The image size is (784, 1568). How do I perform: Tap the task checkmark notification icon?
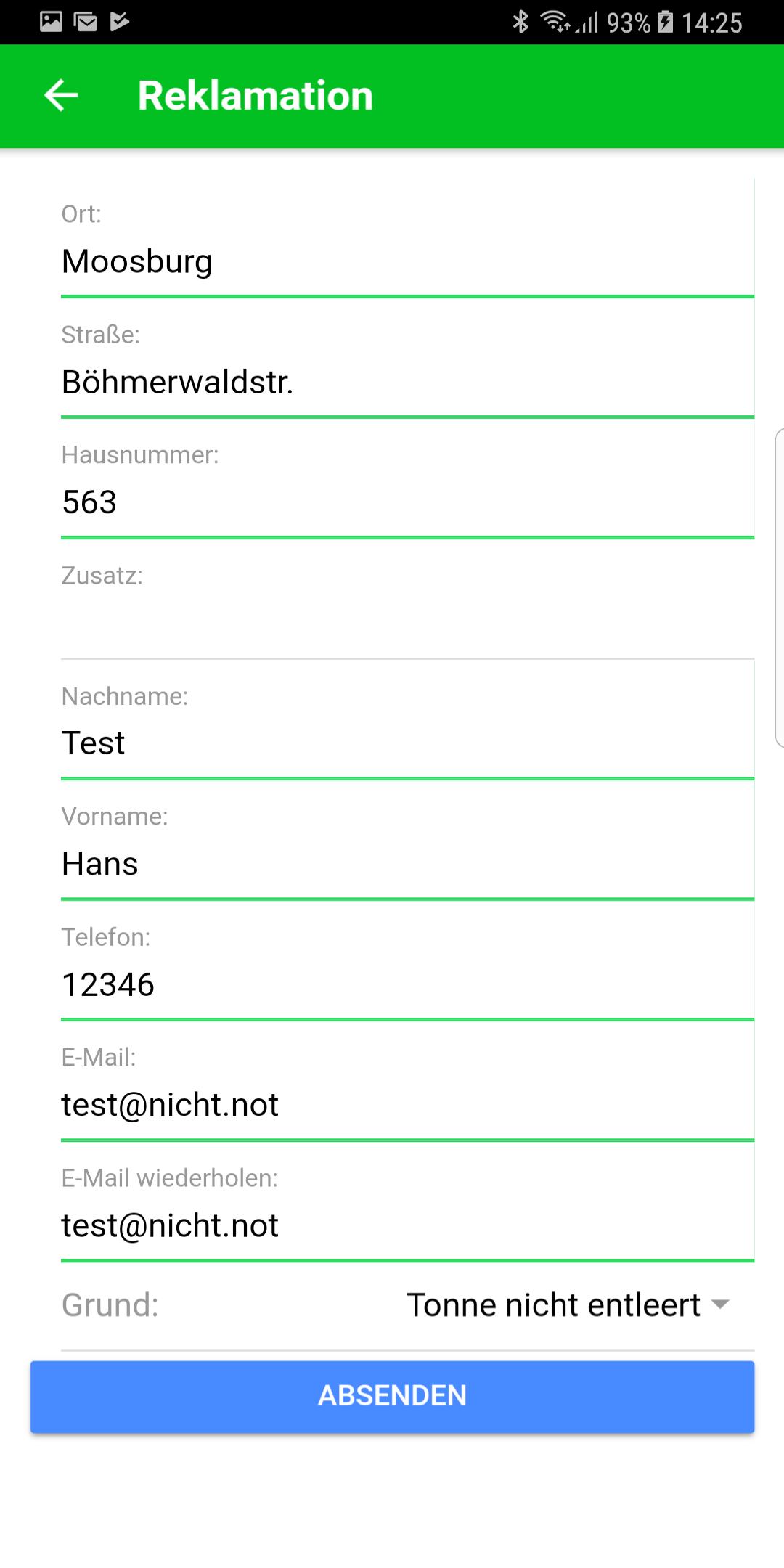[120, 22]
